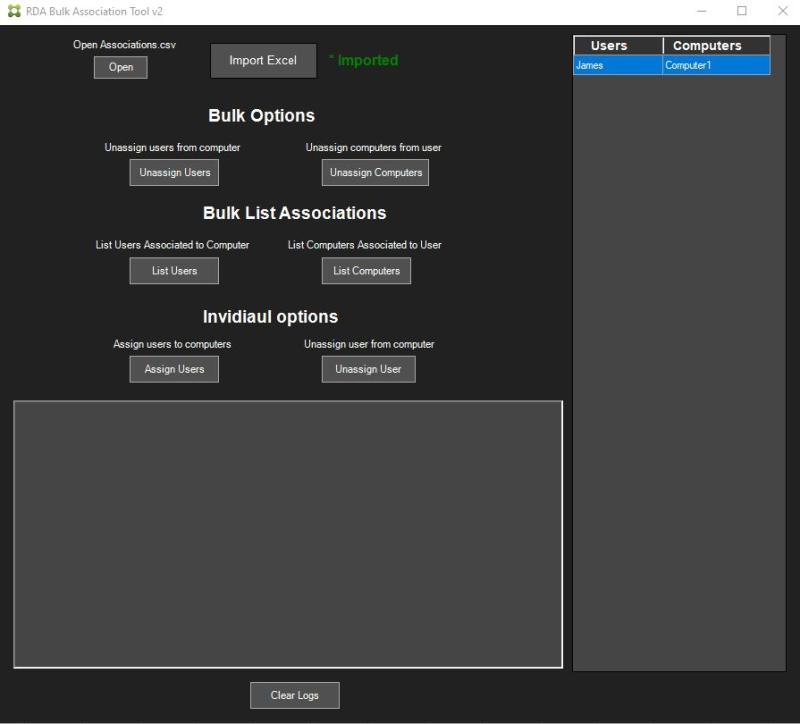Select the James cell in the table

pos(618,65)
